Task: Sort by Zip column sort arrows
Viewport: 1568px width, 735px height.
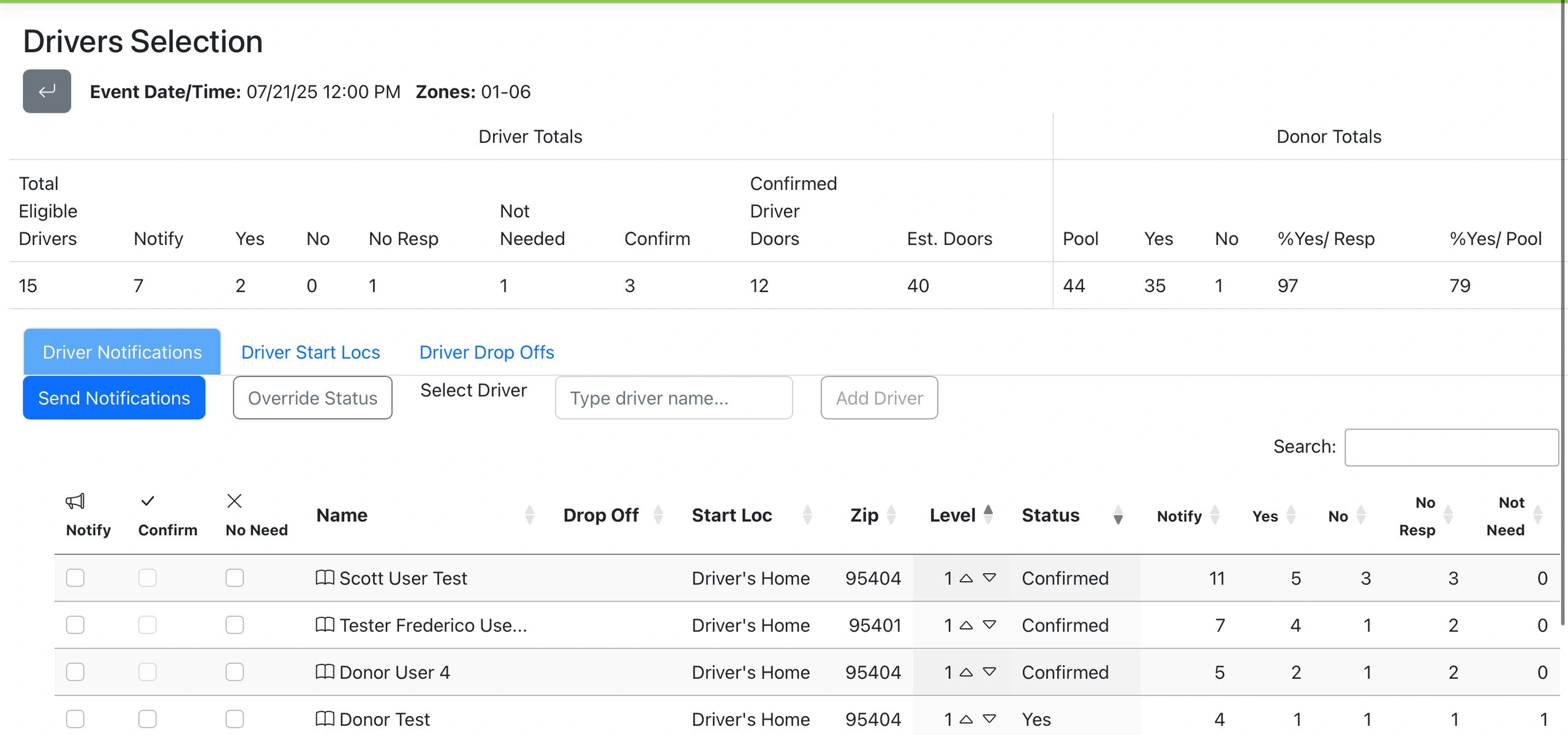Action: tap(891, 515)
